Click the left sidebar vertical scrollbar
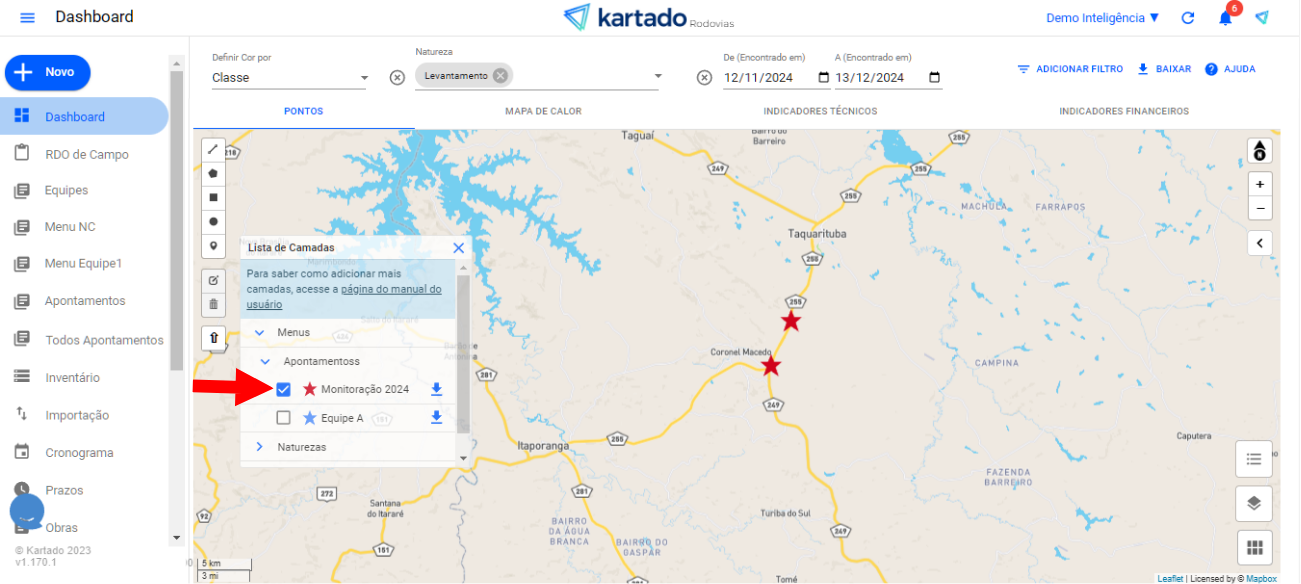Viewport: 1301px width, 584px height. point(176,220)
